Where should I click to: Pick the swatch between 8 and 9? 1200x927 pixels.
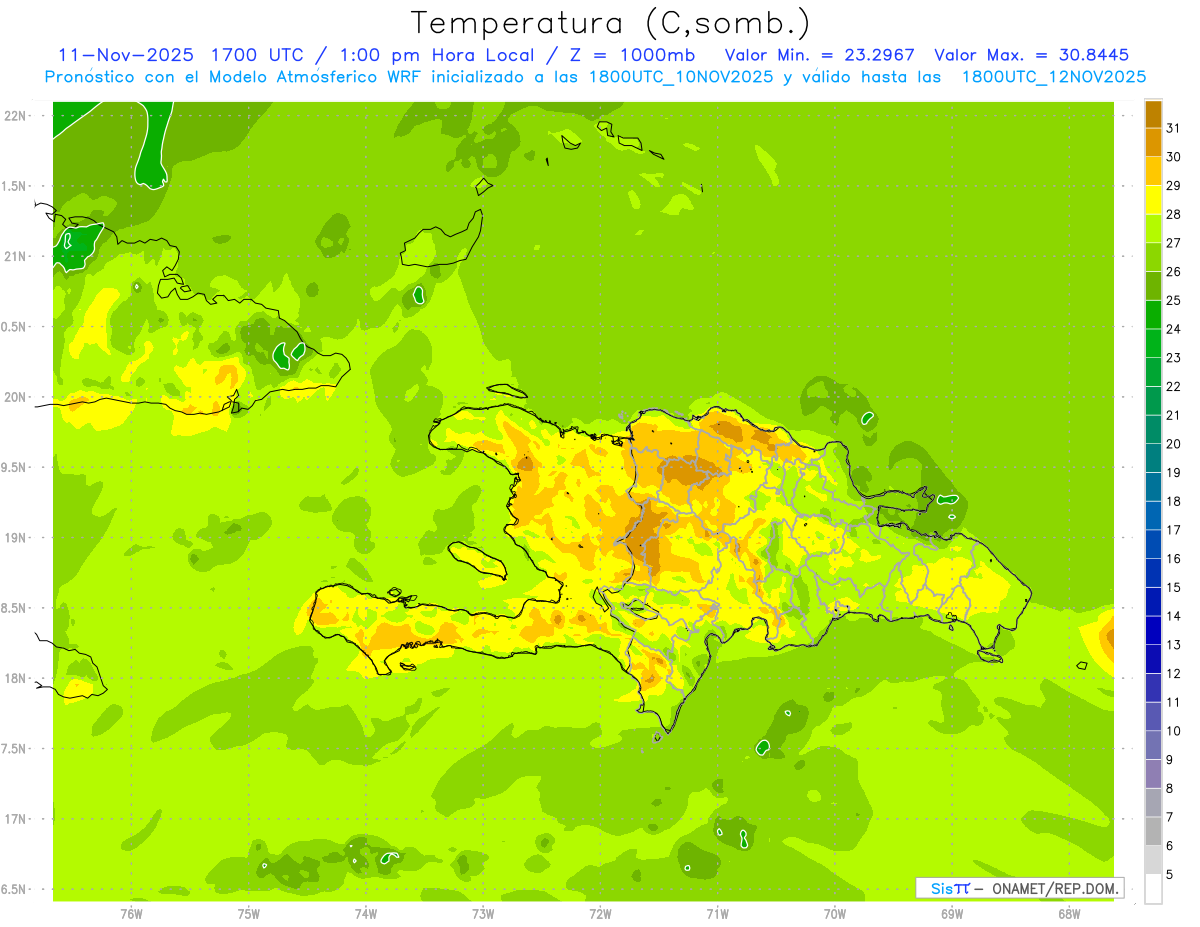coord(1153,774)
